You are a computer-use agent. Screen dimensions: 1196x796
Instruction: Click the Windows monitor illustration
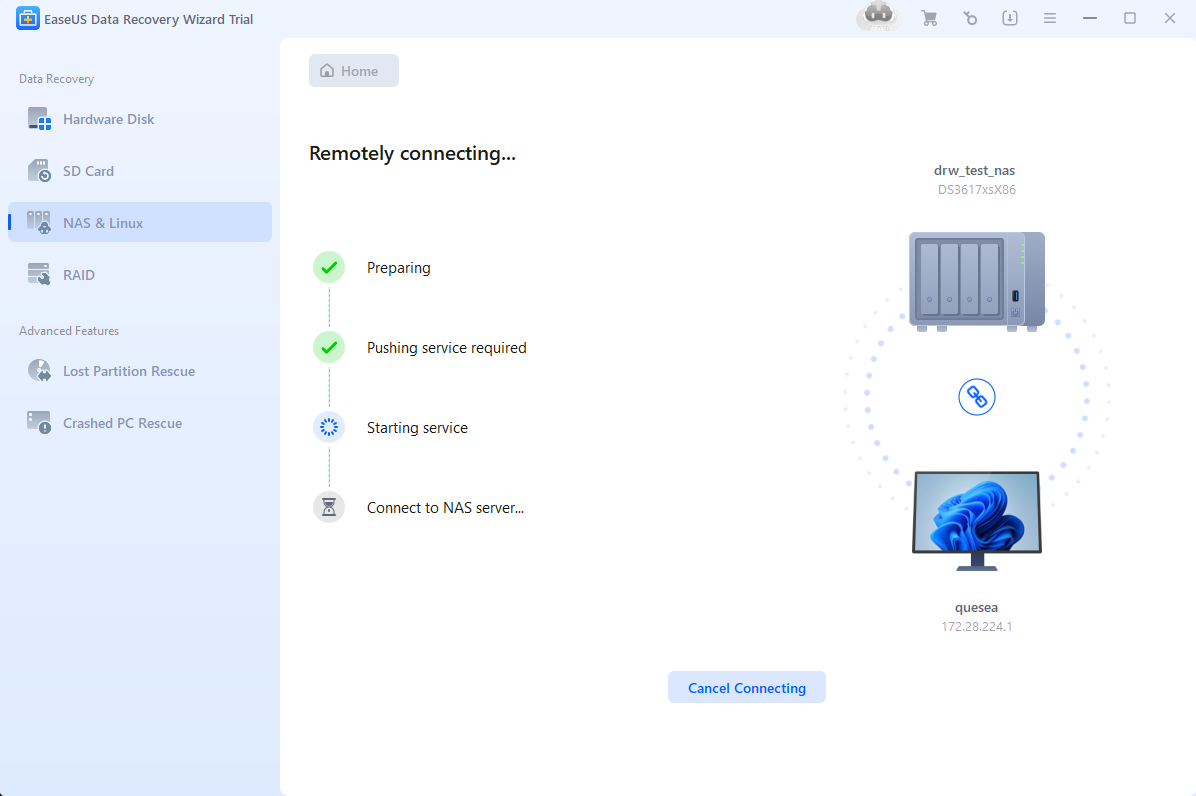coord(976,521)
